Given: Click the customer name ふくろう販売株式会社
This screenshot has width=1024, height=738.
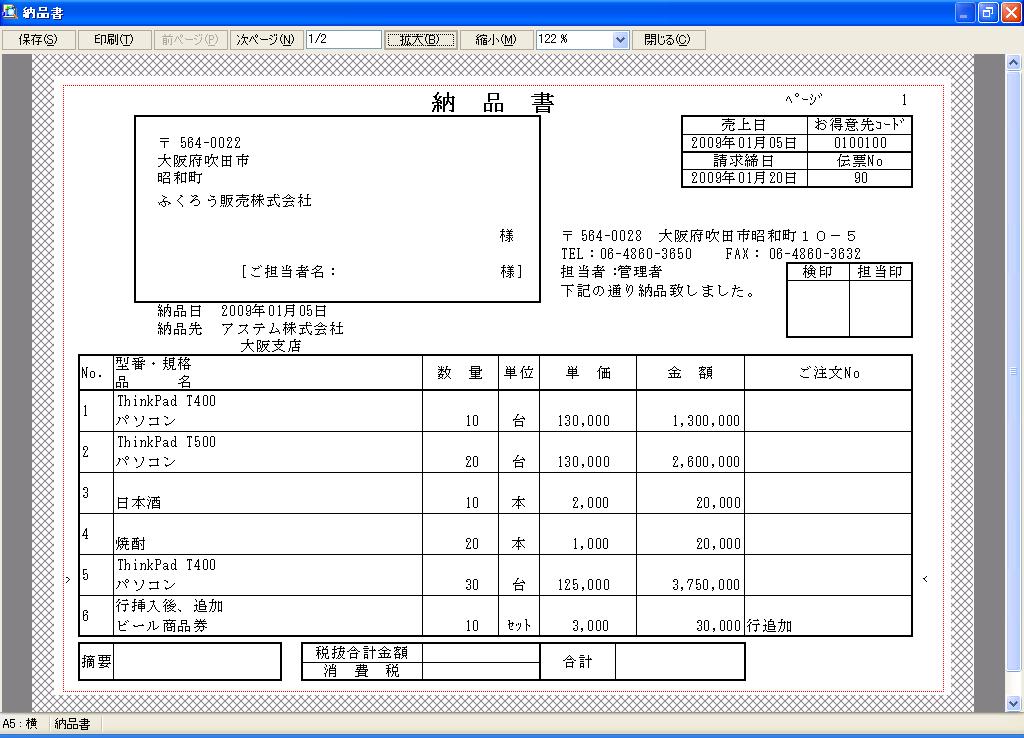Looking at the screenshot, I should (x=235, y=201).
